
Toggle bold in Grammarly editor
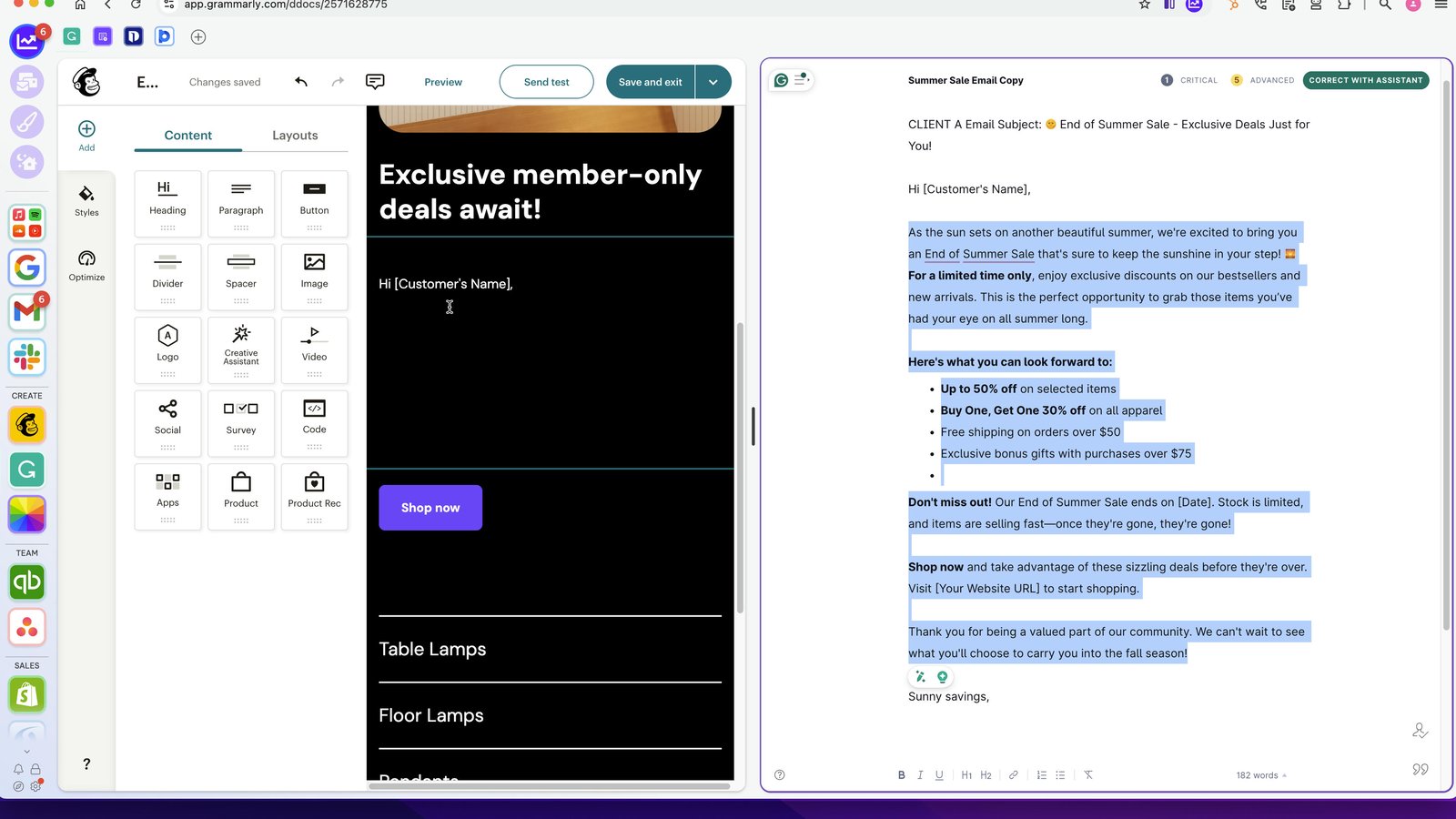(x=901, y=775)
